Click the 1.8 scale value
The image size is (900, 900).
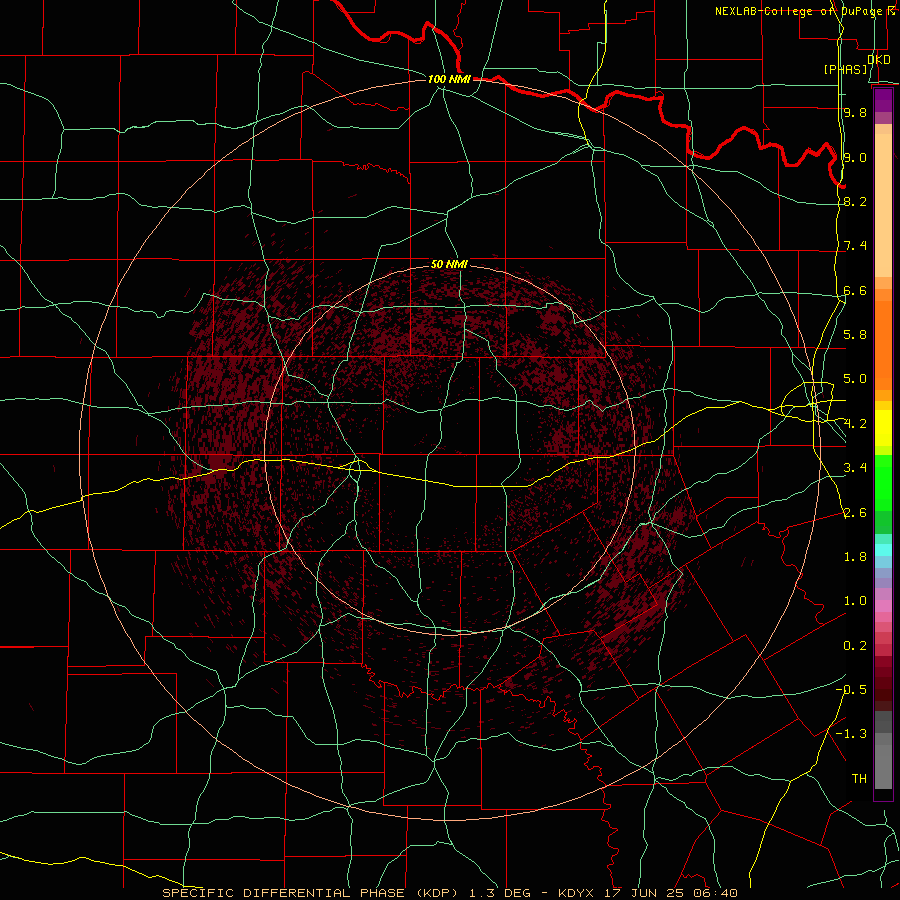(x=855, y=557)
